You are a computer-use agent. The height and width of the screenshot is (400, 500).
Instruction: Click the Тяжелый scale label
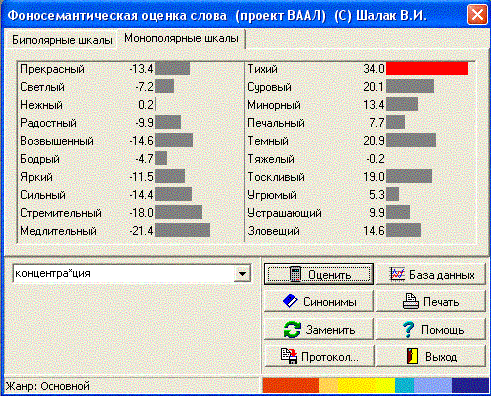pyautogui.click(x=271, y=159)
